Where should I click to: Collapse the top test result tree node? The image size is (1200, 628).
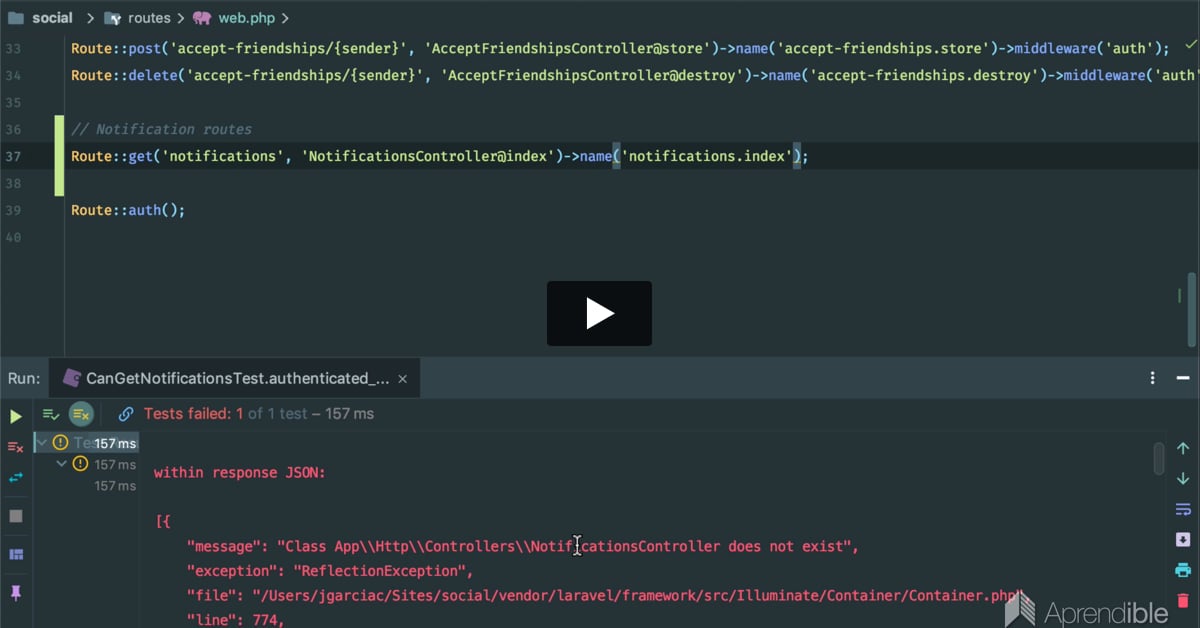tap(41, 441)
